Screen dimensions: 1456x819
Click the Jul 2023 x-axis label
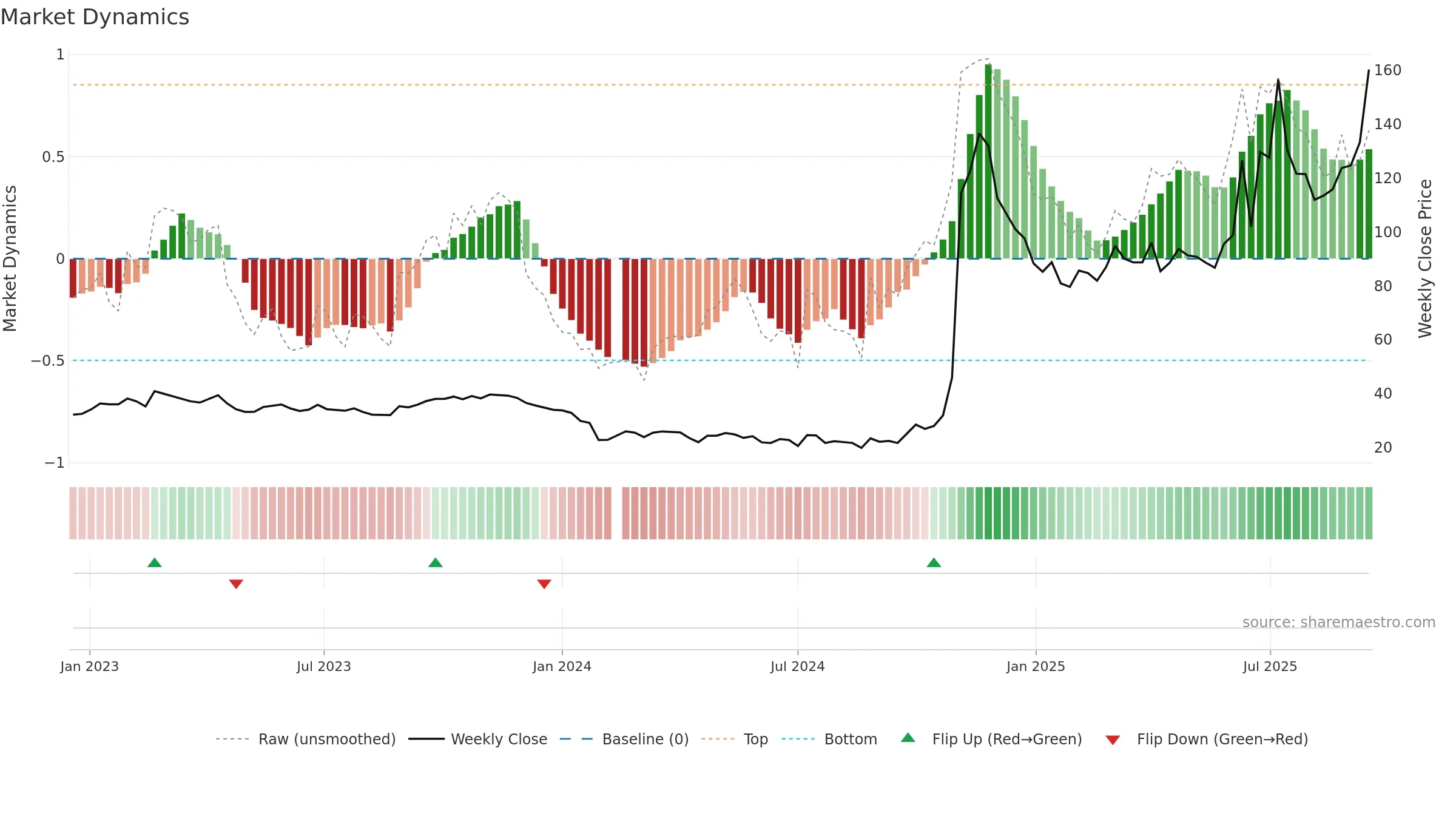324,666
